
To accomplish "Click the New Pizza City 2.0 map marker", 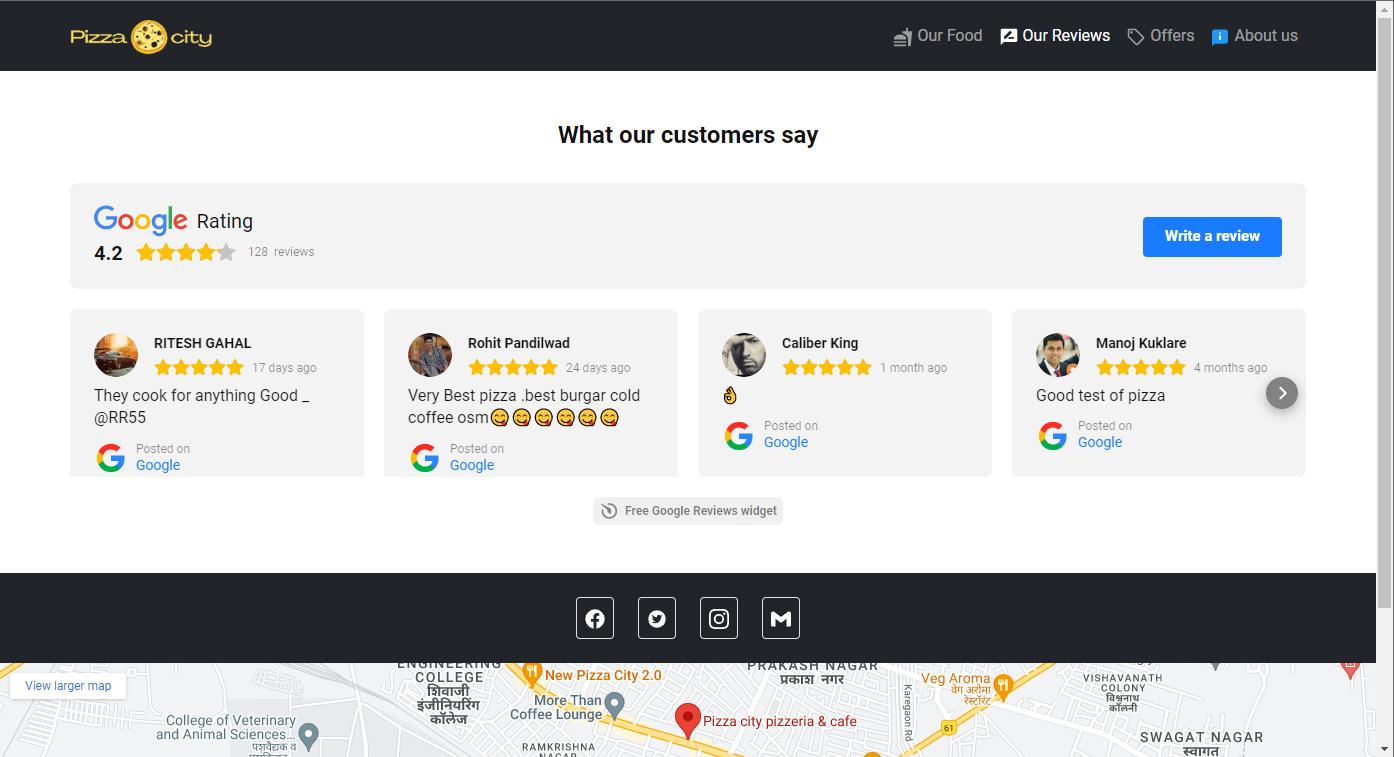I will [532, 672].
